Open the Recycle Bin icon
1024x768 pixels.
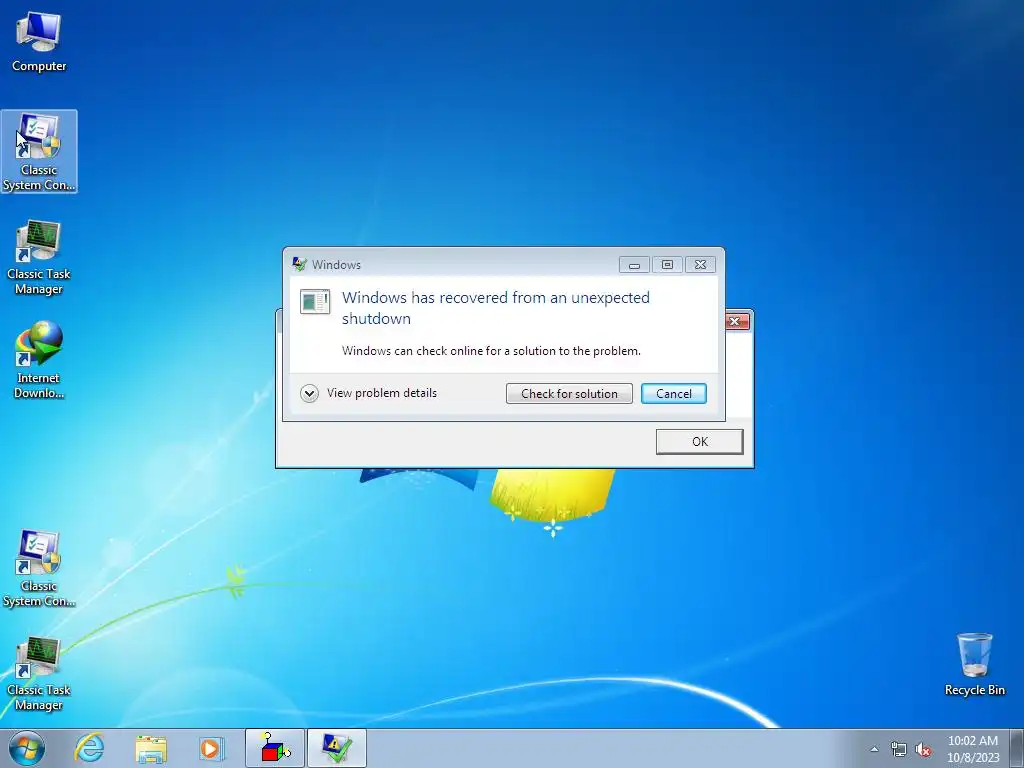[974, 664]
